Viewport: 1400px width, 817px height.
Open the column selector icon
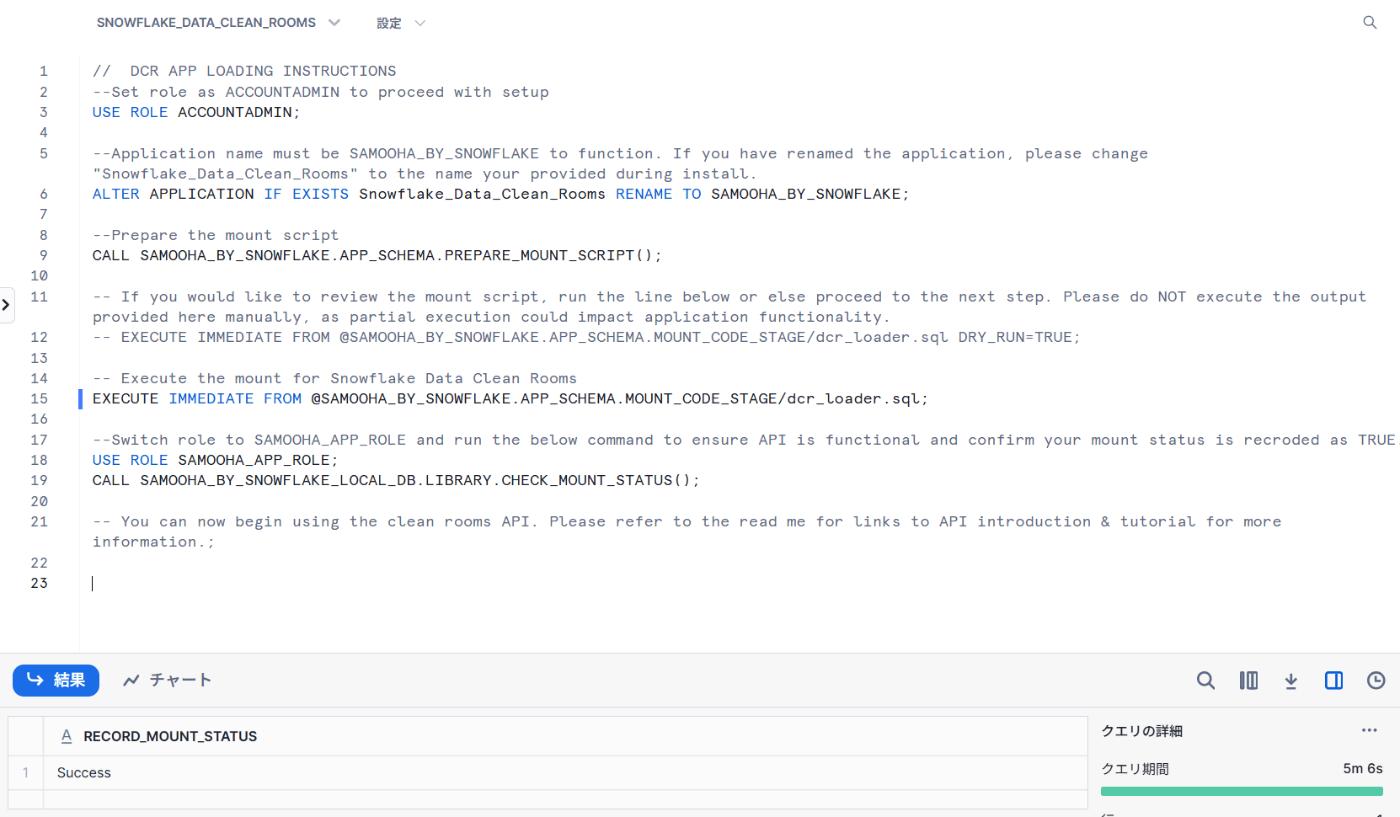(x=1248, y=680)
